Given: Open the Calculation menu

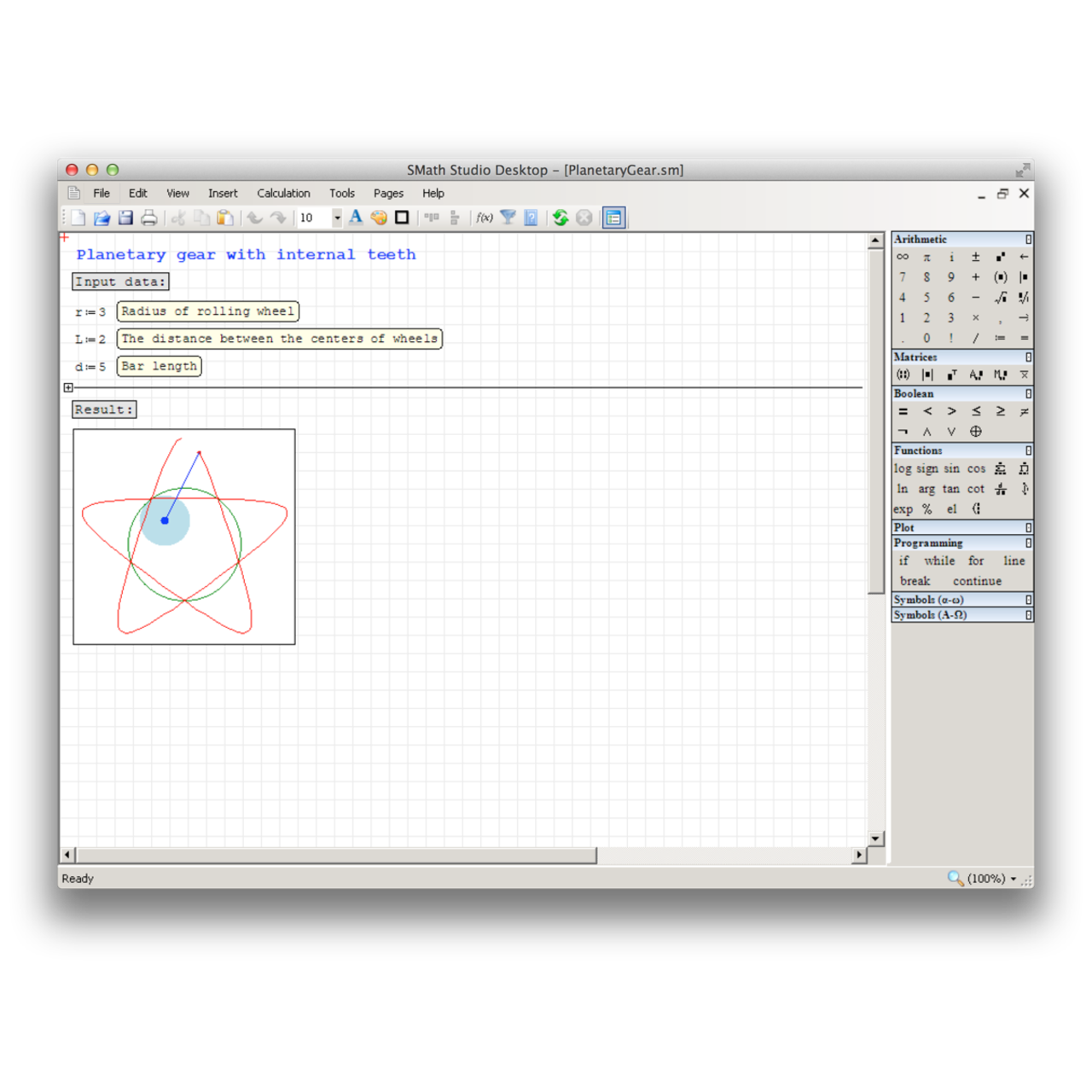Looking at the screenshot, I should coord(283,194).
